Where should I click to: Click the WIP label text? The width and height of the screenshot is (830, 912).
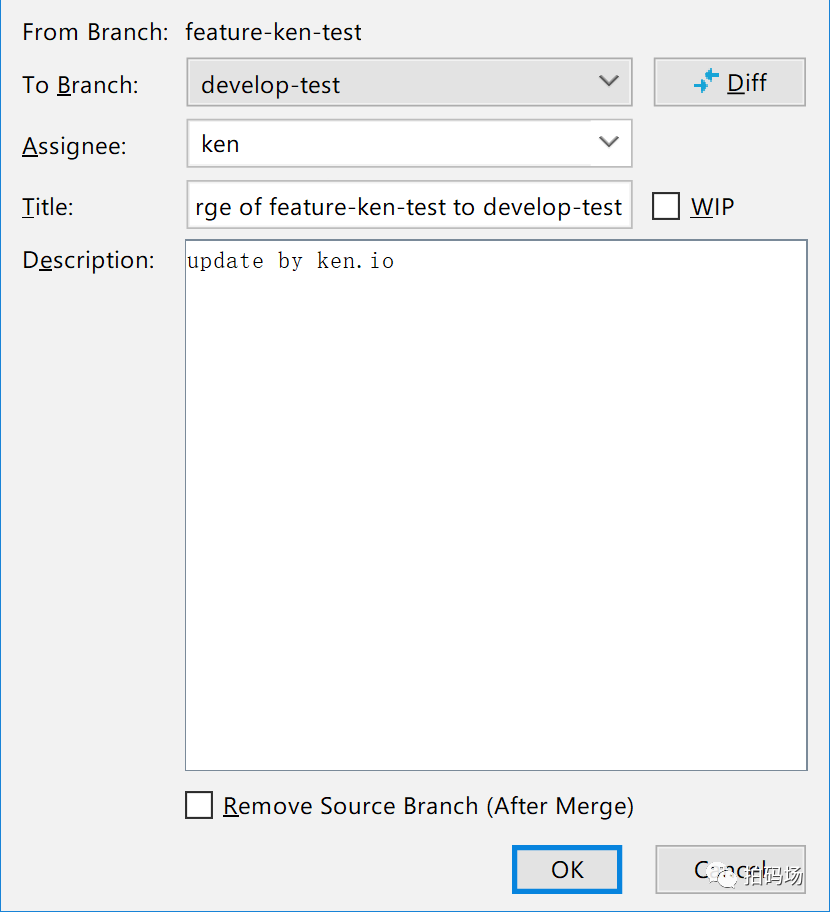tap(713, 206)
